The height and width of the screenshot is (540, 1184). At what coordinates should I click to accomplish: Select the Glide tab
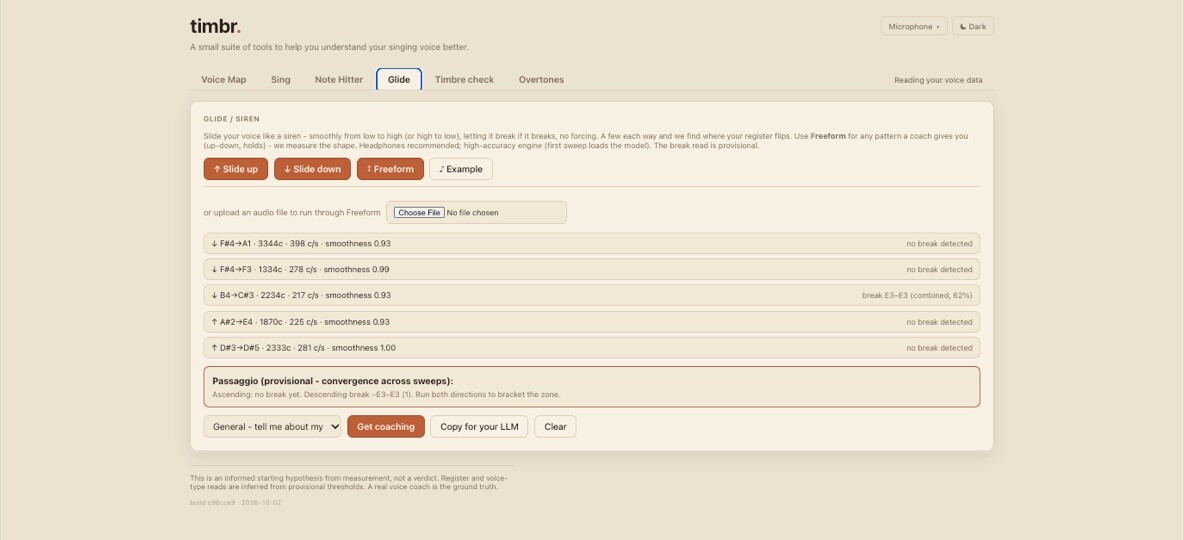[x=399, y=79]
